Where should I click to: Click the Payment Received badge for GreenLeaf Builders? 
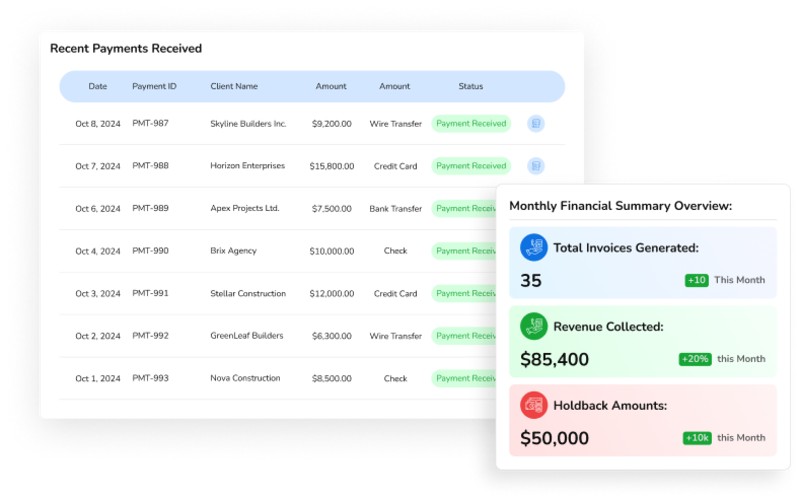[x=464, y=336]
